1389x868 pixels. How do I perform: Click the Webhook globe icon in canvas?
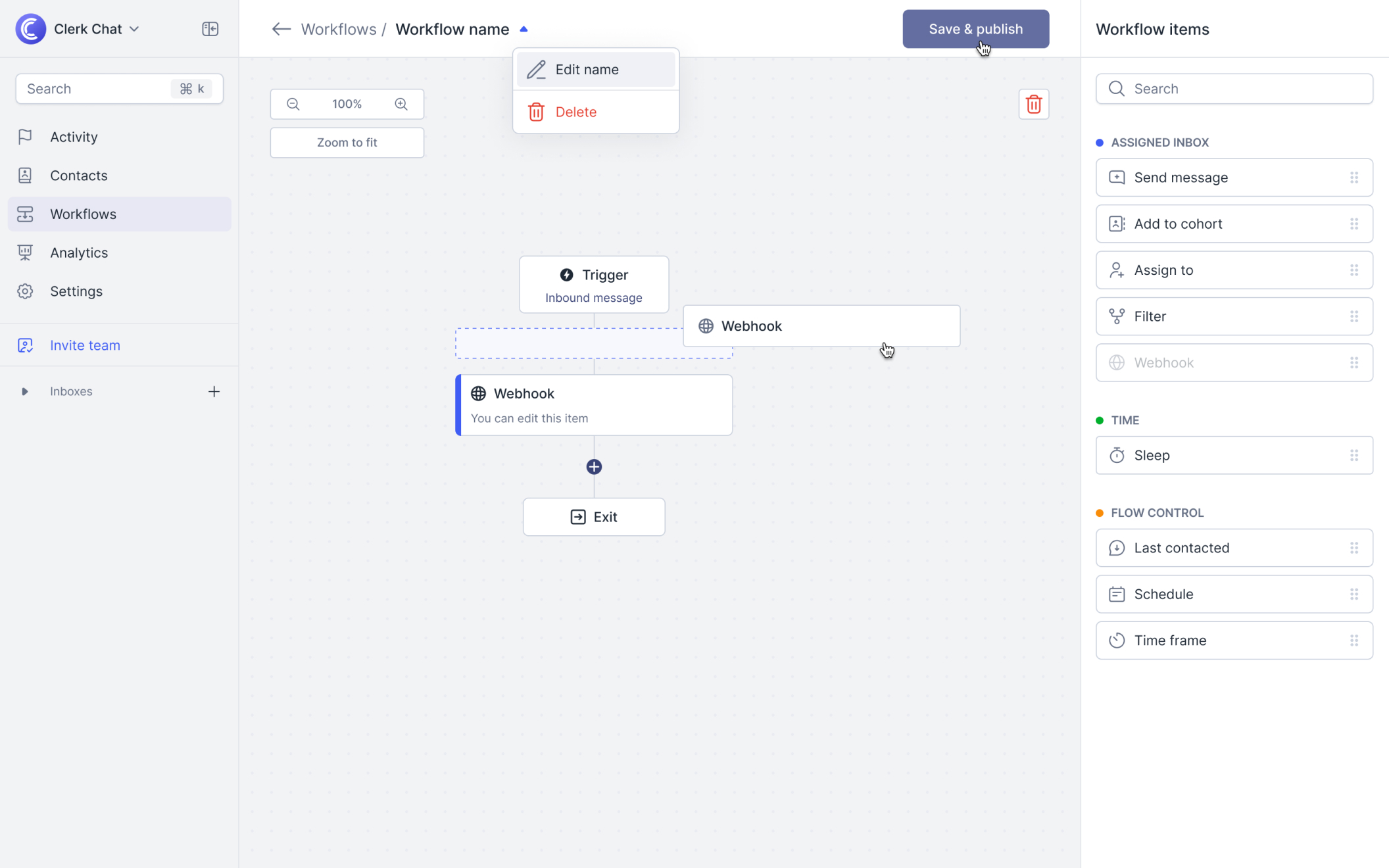tap(478, 393)
